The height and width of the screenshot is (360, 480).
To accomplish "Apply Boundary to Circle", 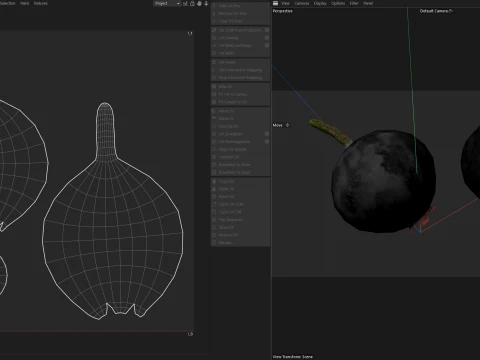I will coord(240,164).
